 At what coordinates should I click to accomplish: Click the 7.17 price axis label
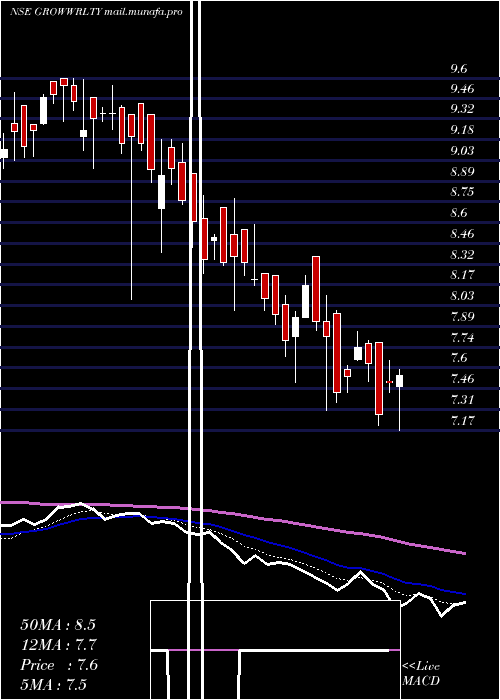pos(462,421)
